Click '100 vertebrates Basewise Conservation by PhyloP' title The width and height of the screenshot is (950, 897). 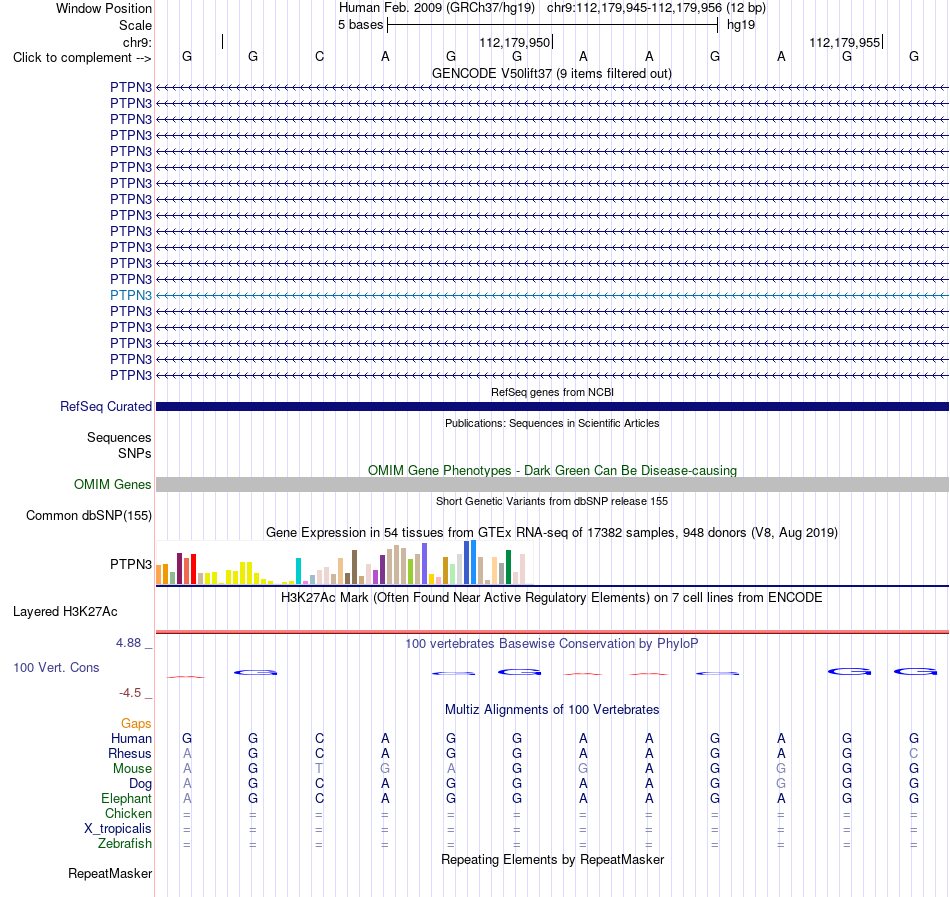pos(552,643)
